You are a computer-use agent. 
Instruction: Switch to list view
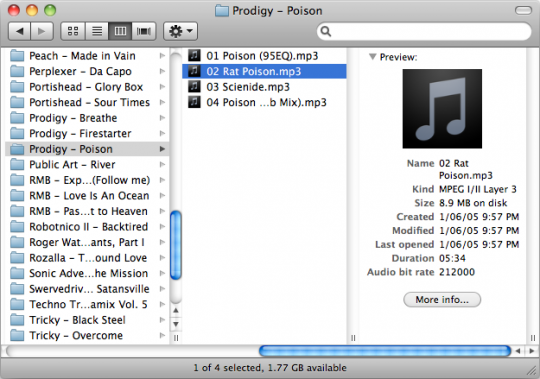(97, 31)
